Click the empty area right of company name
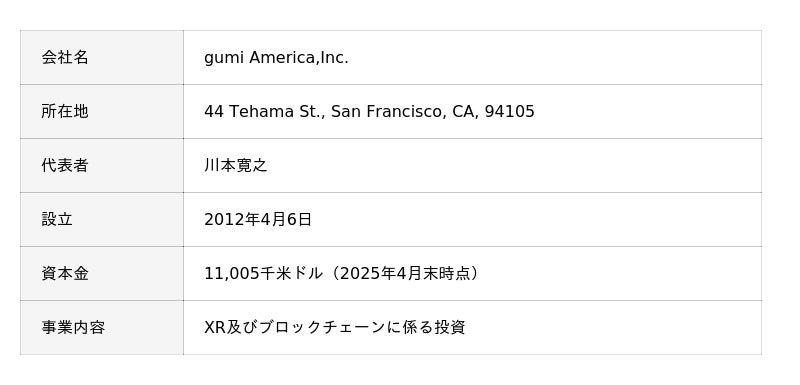800x385 pixels. (554, 58)
